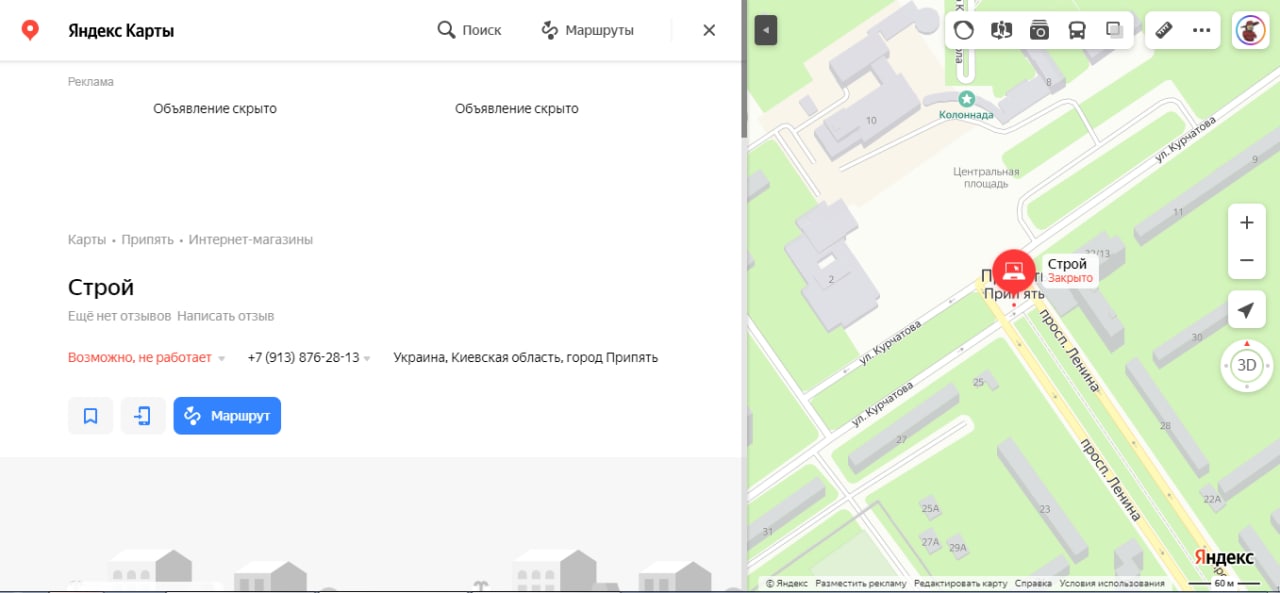Toggle the 3D tilt control
The image size is (1280, 593).
coord(1247,365)
